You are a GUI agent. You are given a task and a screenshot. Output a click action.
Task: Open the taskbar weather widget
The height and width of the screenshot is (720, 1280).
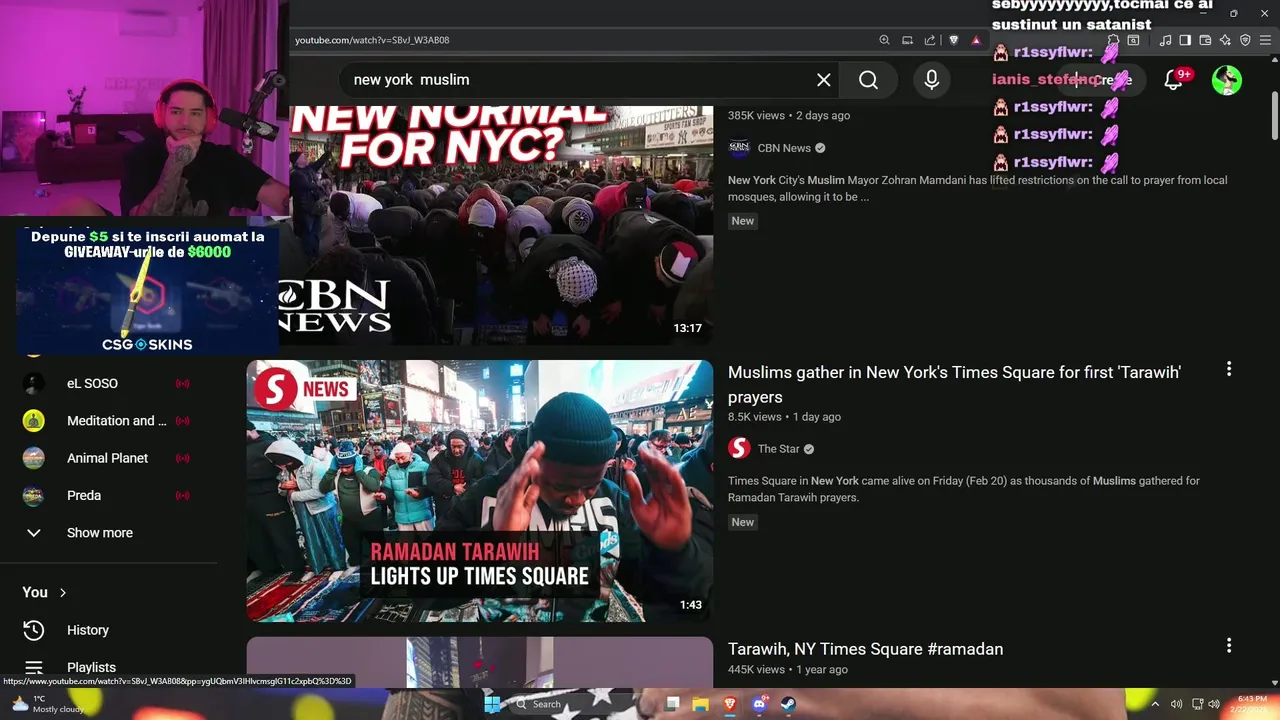(x=49, y=704)
